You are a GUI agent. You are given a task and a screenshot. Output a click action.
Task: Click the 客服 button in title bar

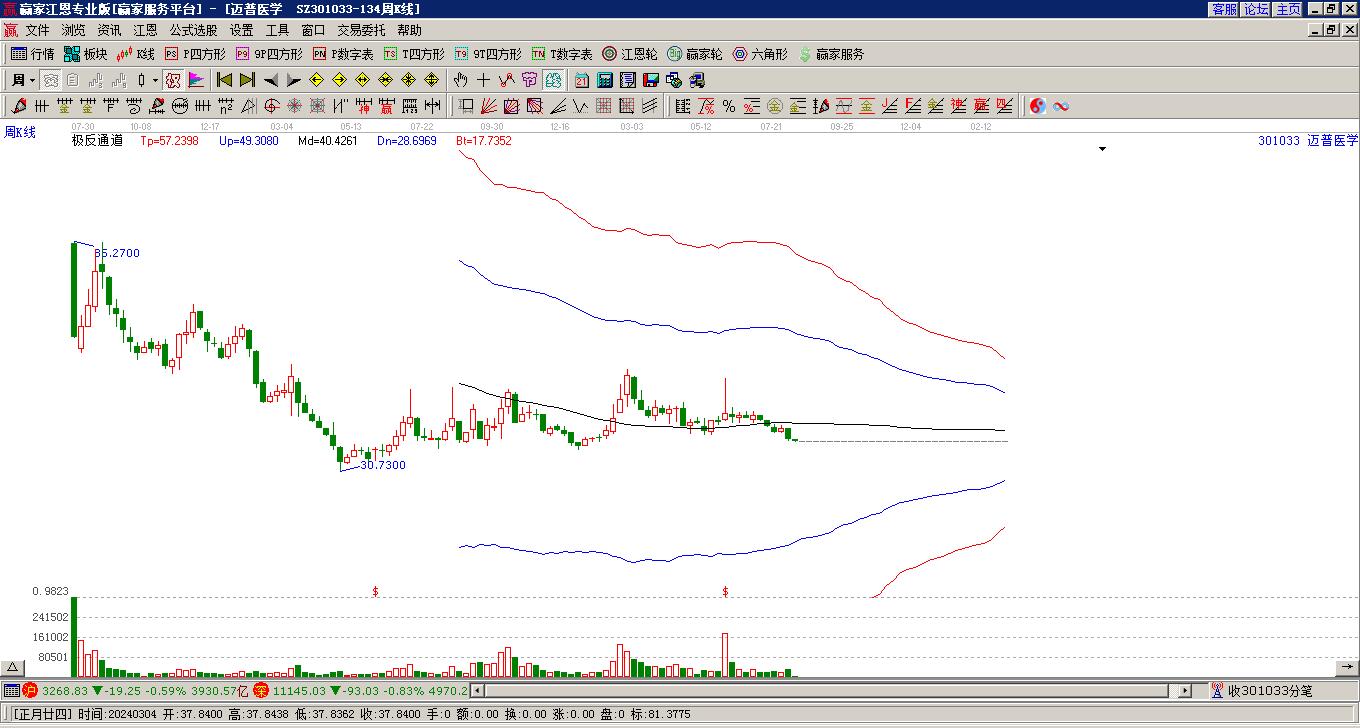tap(1225, 9)
